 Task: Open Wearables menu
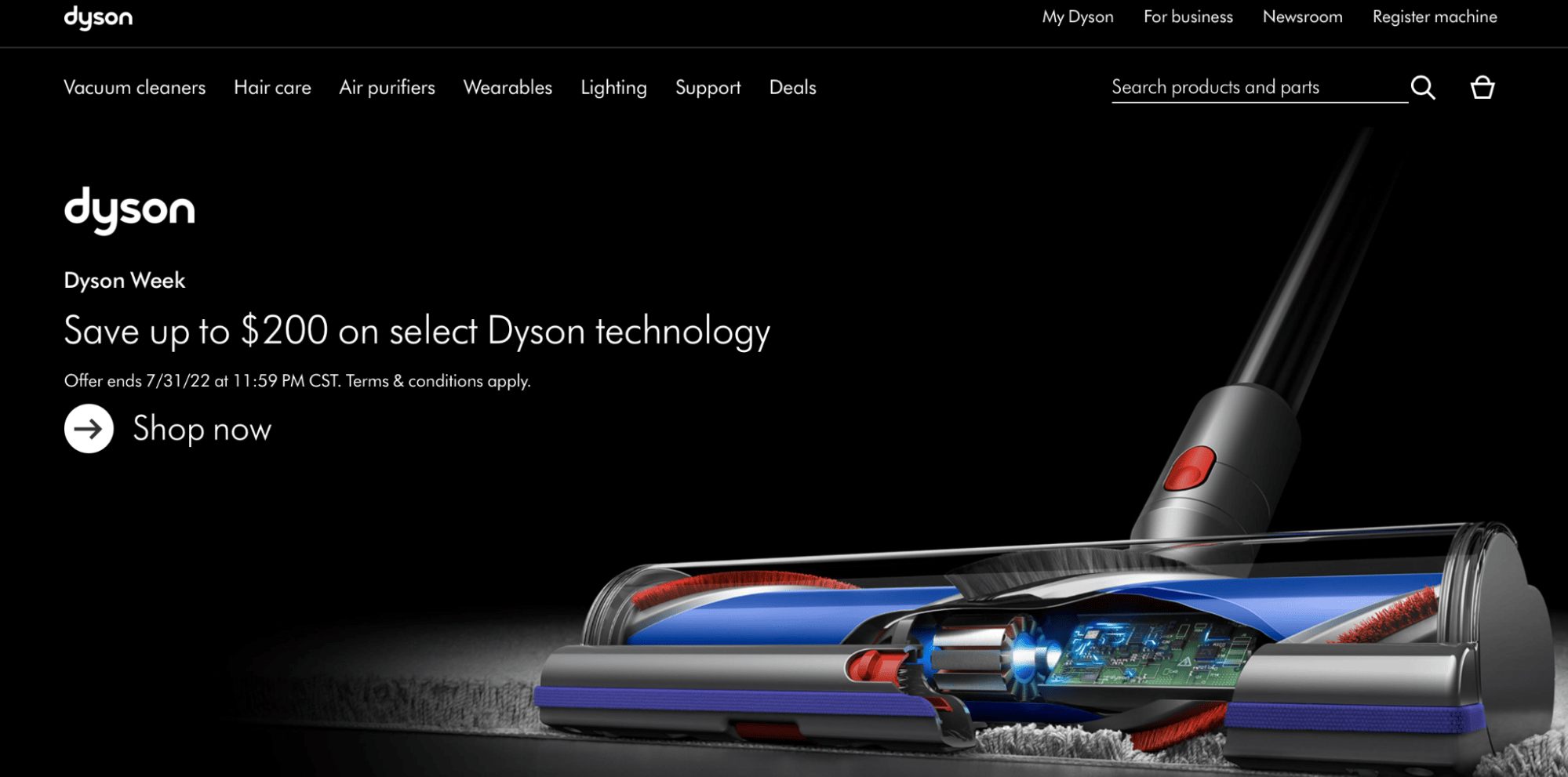coord(508,87)
